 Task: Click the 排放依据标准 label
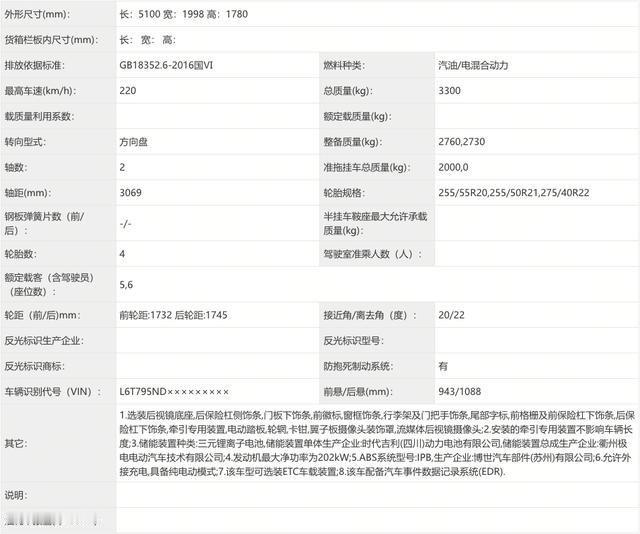(35, 65)
